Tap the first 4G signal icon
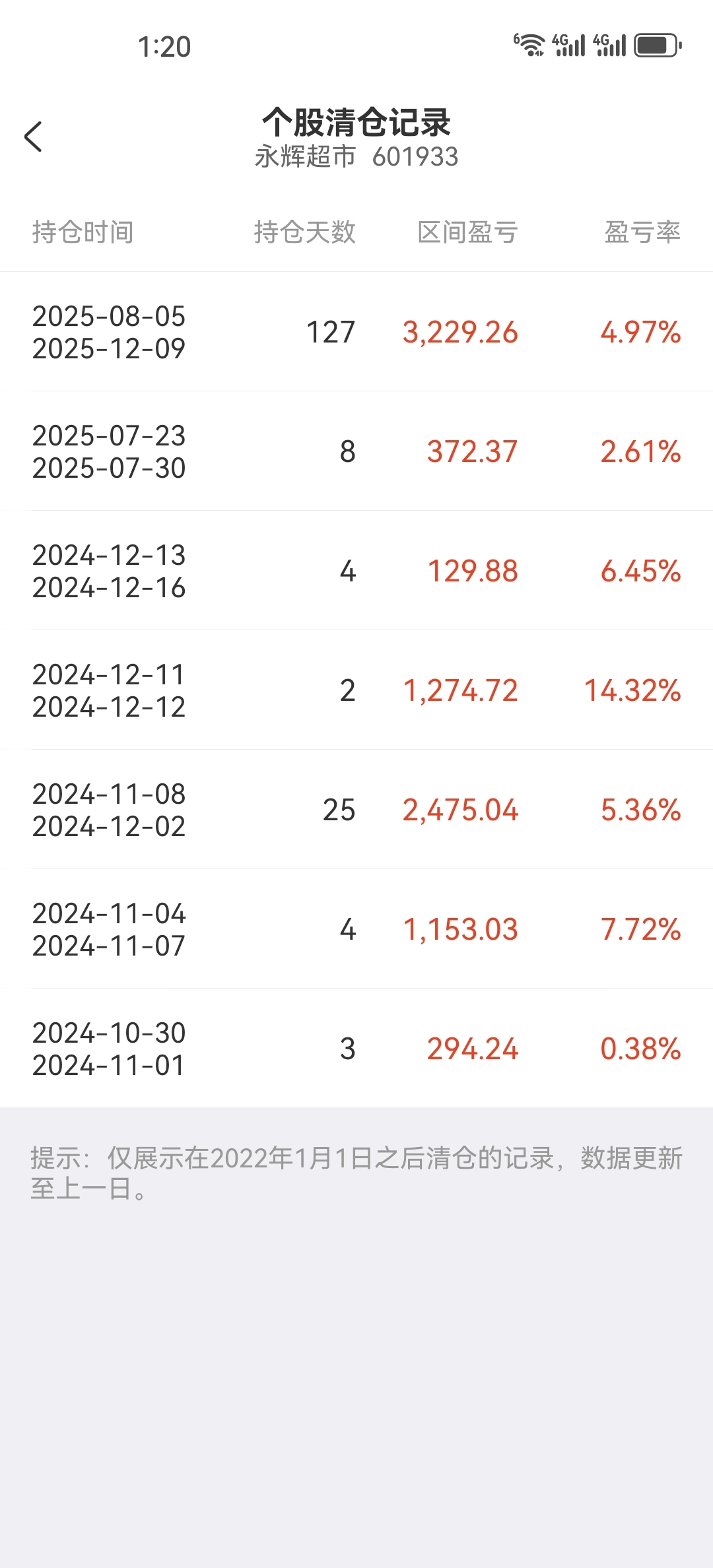Image resolution: width=713 pixels, height=1568 pixels. pyautogui.click(x=568, y=45)
